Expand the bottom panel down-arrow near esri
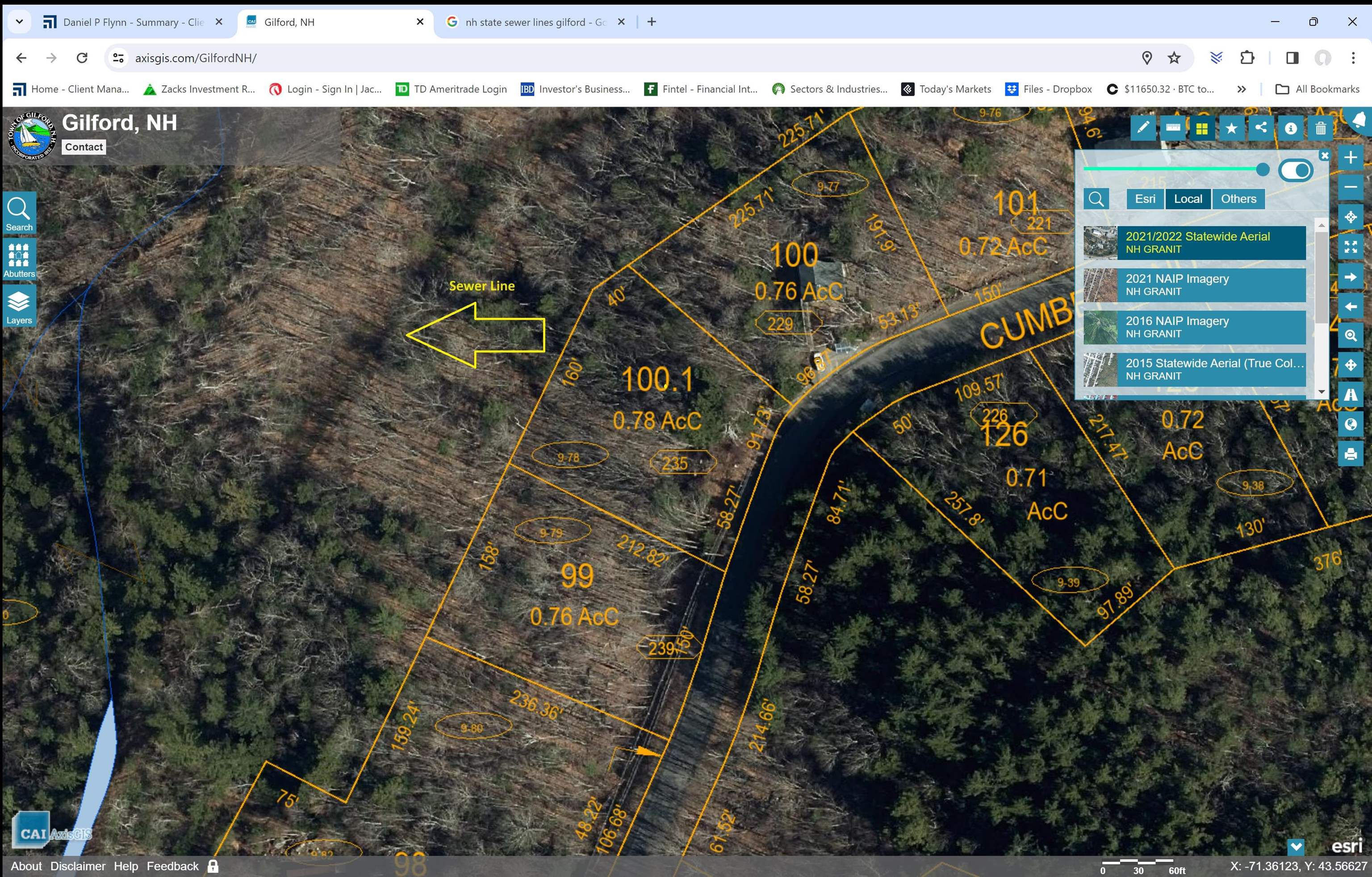Screen dimensions: 1372x877 1296,846
